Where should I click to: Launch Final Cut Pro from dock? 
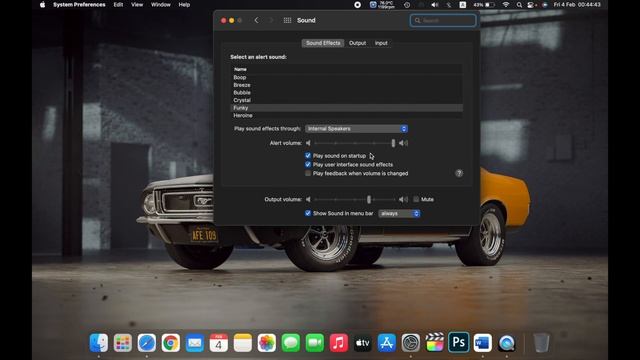pos(435,343)
